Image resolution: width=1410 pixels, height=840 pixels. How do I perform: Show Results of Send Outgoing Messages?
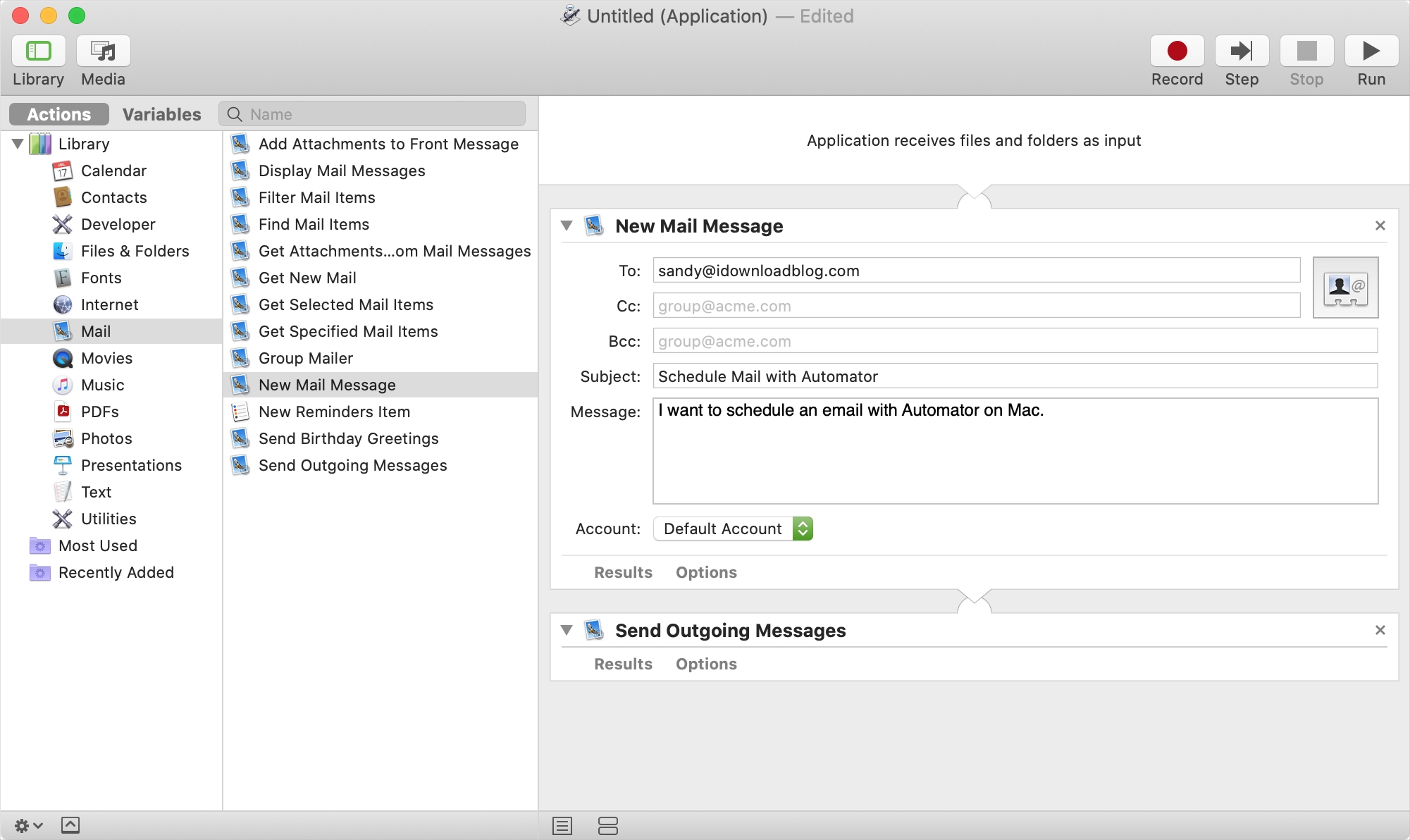[623, 664]
